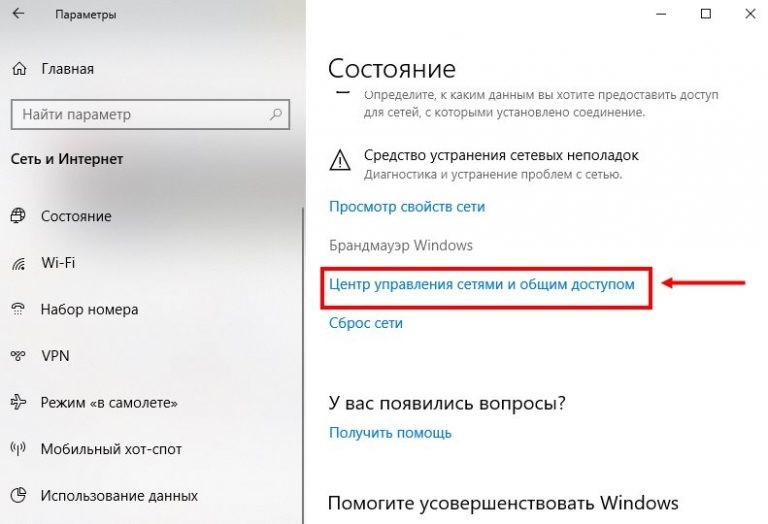Click the Сеть и Интернет heading

(67, 159)
